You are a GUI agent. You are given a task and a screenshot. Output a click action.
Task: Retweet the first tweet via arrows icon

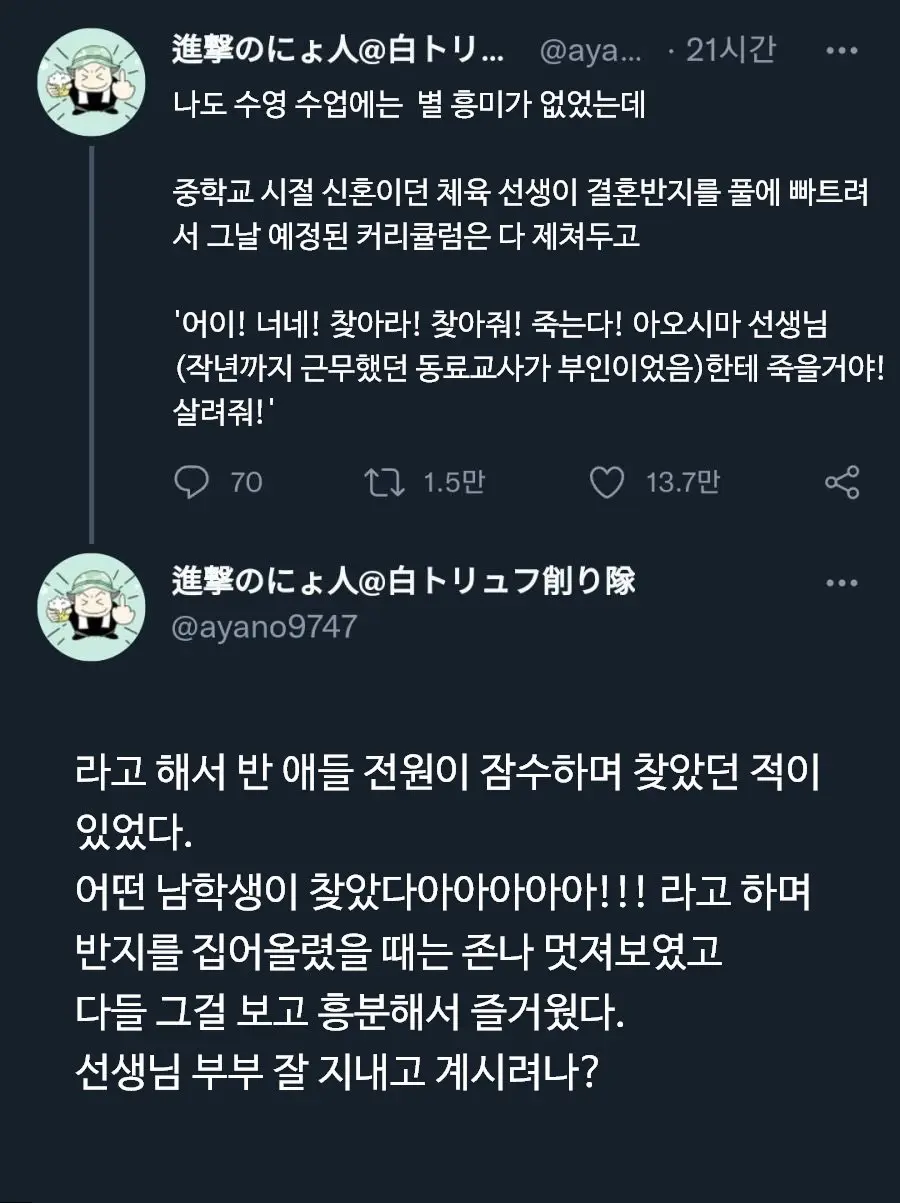point(384,483)
